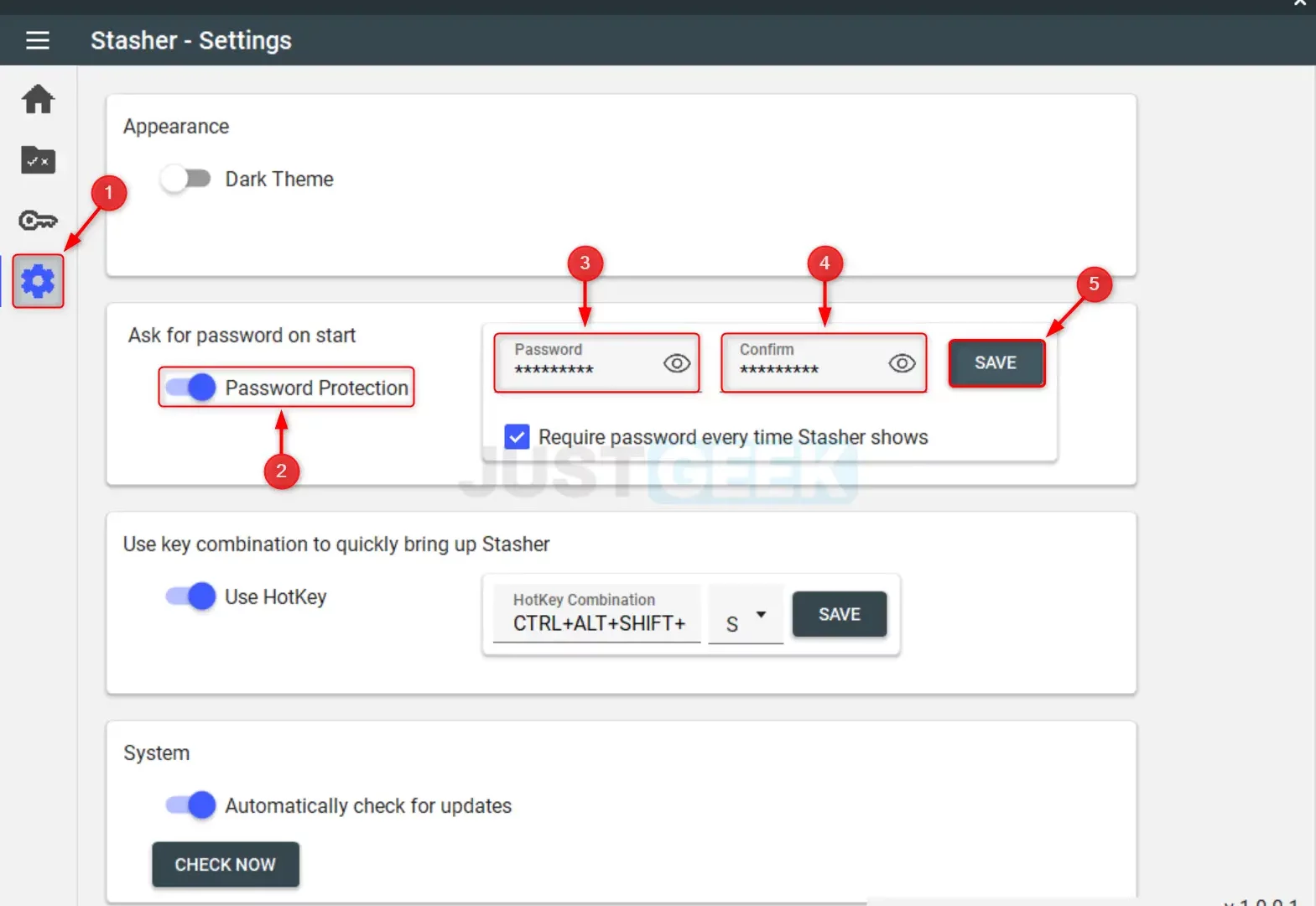The image size is (1316, 906).
Task: Go to the Home page icon
Action: pos(38,99)
